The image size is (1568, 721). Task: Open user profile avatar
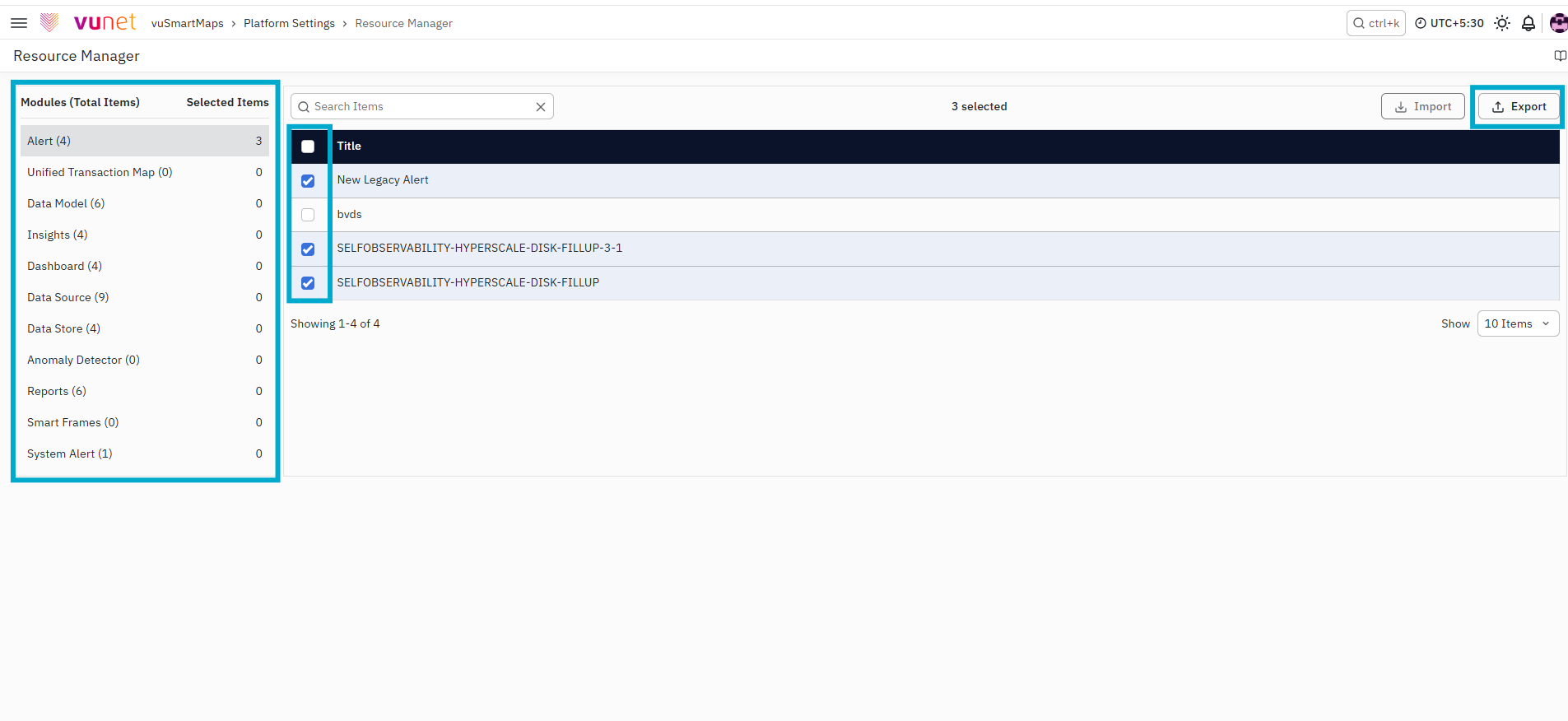(x=1559, y=23)
